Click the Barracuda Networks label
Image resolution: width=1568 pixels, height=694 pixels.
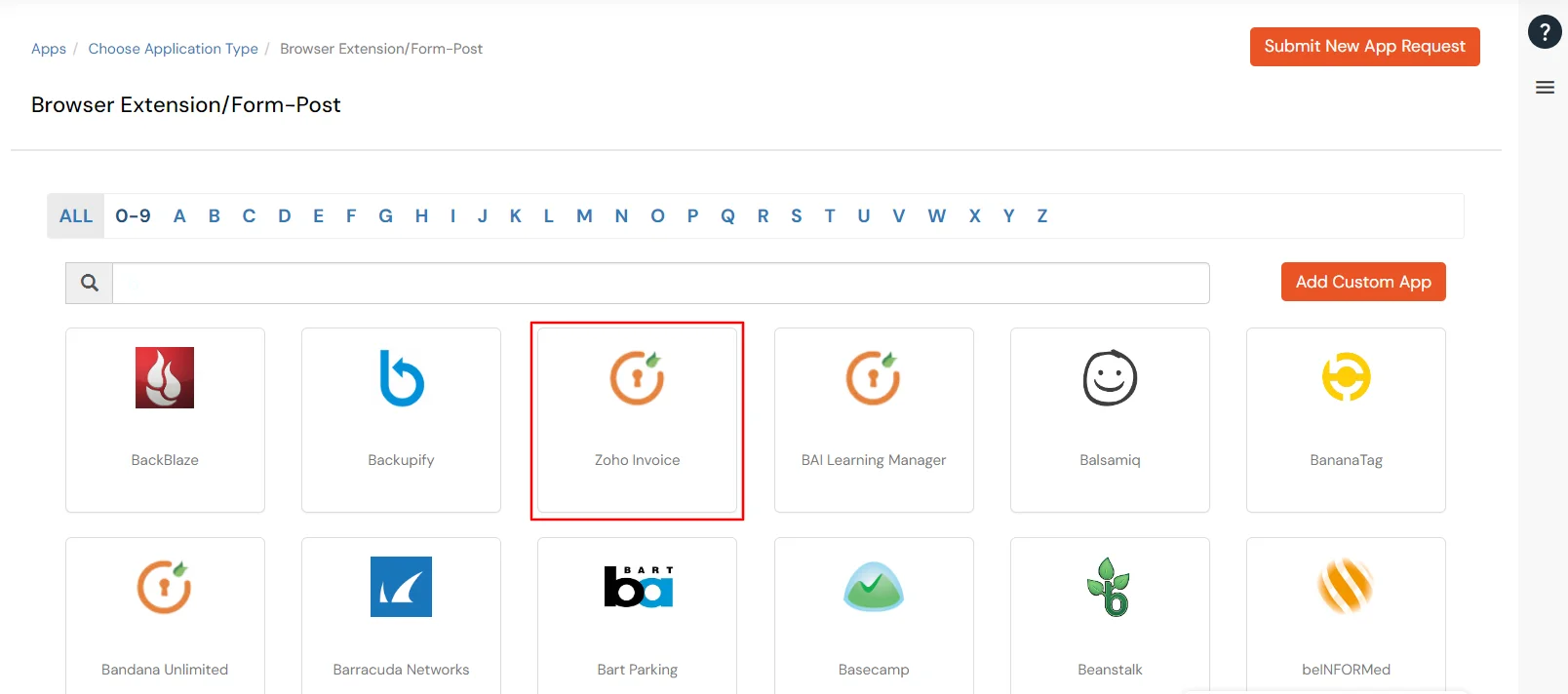[401, 670]
